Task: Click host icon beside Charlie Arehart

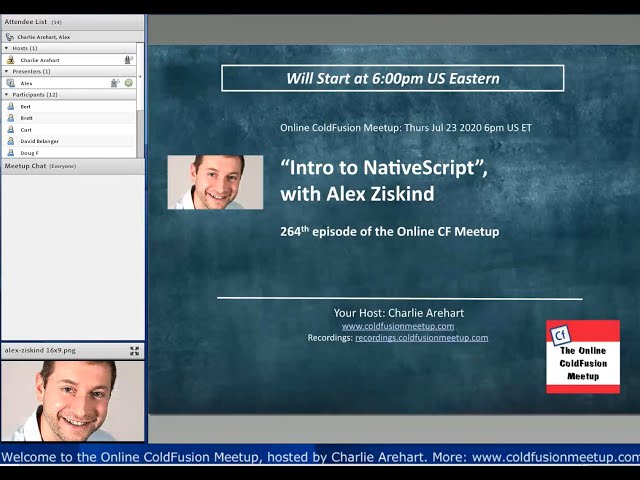Action: click(x=11, y=60)
